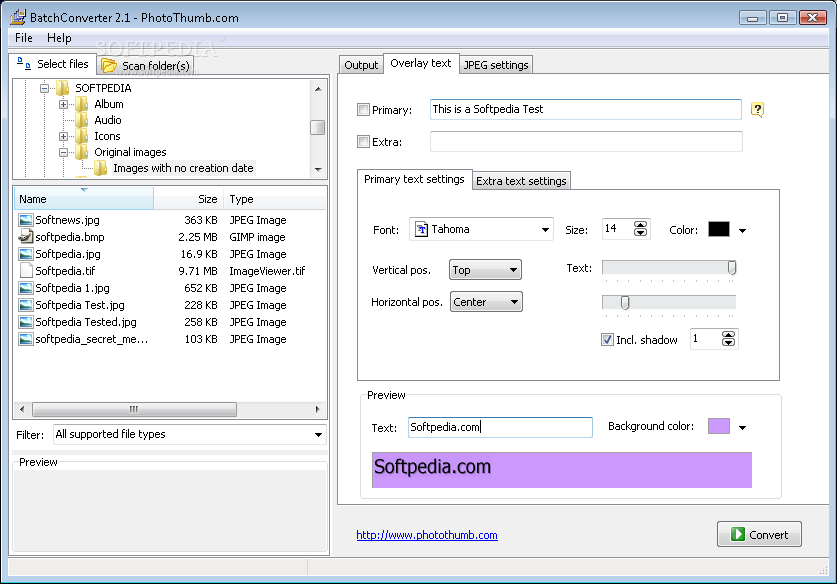Click the softpedia.bmp GIMP file icon
Screen dimensions: 837x584
26,236
